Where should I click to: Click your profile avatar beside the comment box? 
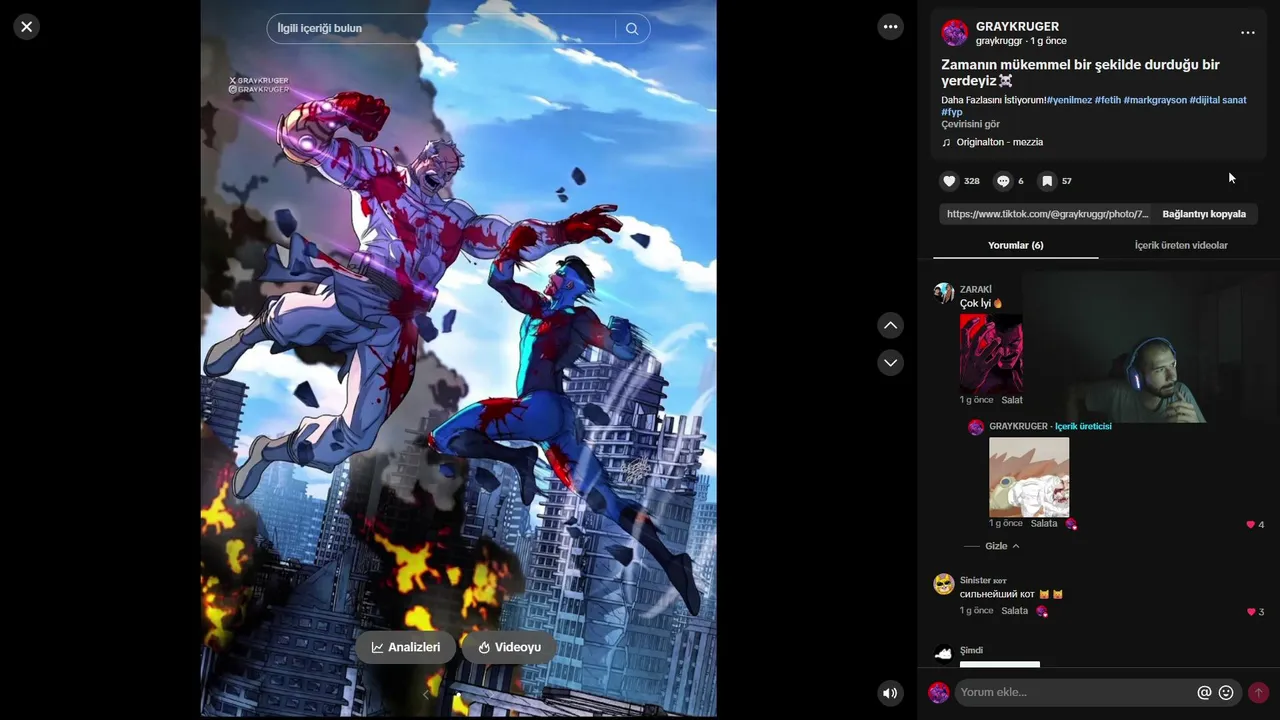coord(939,692)
